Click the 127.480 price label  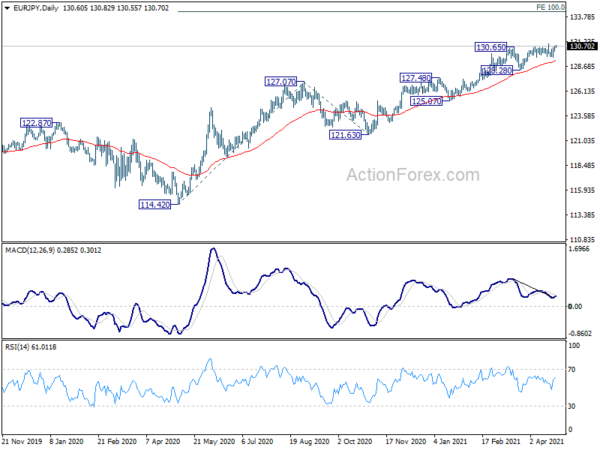416,78
